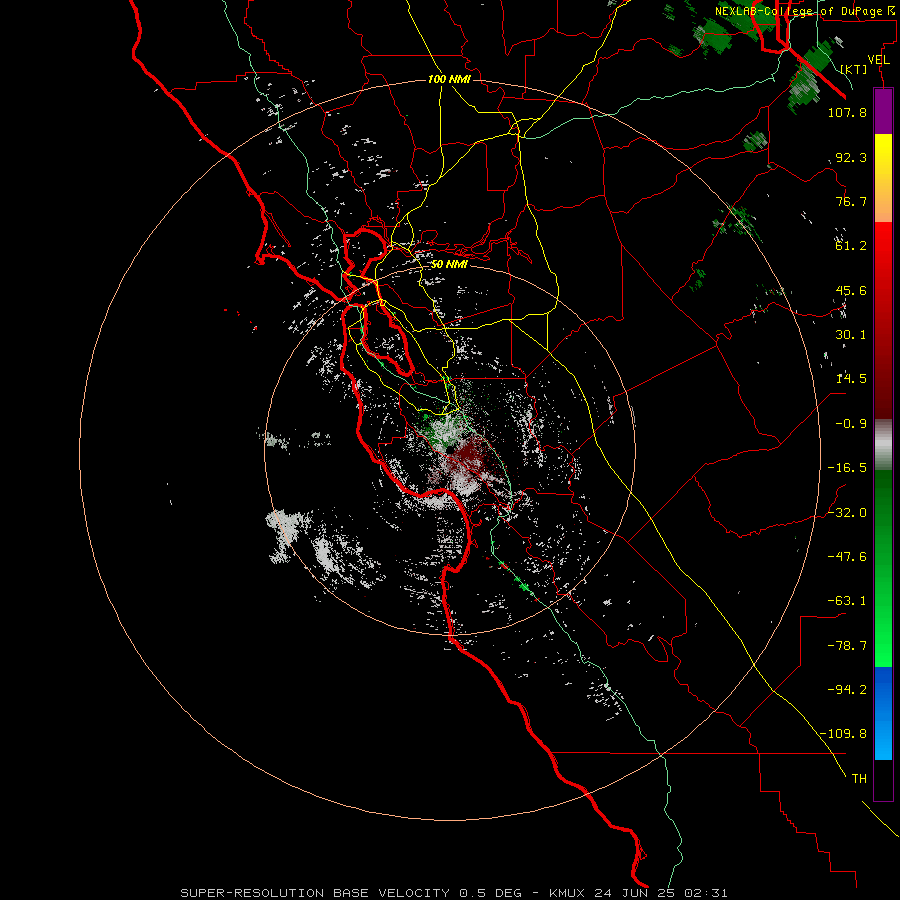Pick the red segment of velocity scale
This screenshot has width=900, height=900.
tap(883, 320)
